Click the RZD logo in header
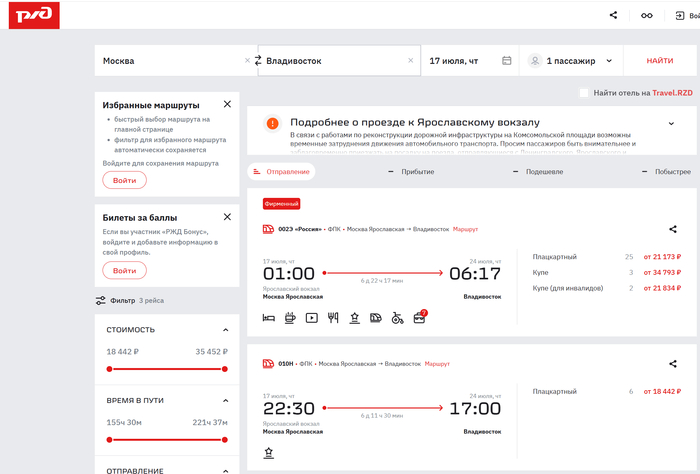Viewport: 700px width, 474px height. point(33,15)
